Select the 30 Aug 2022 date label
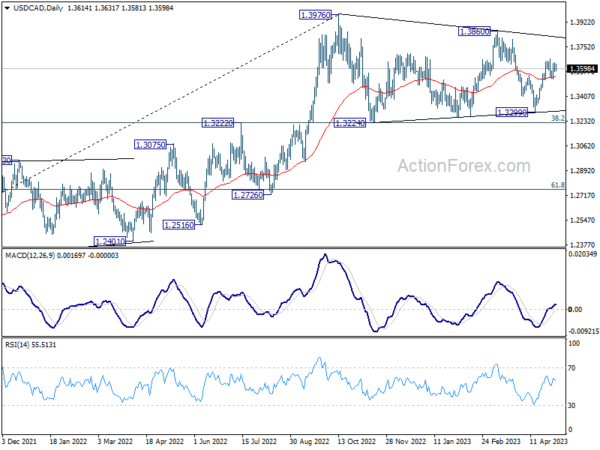 (x=309, y=441)
